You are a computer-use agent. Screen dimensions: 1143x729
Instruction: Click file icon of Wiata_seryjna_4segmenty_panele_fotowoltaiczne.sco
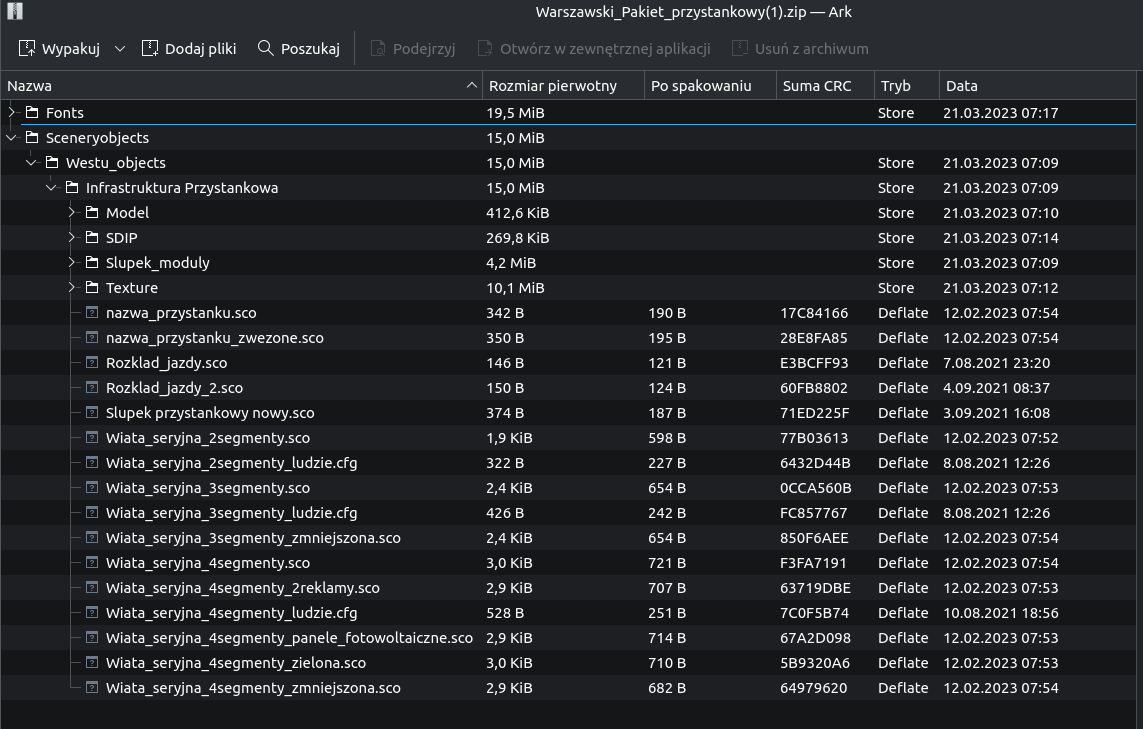coord(92,637)
